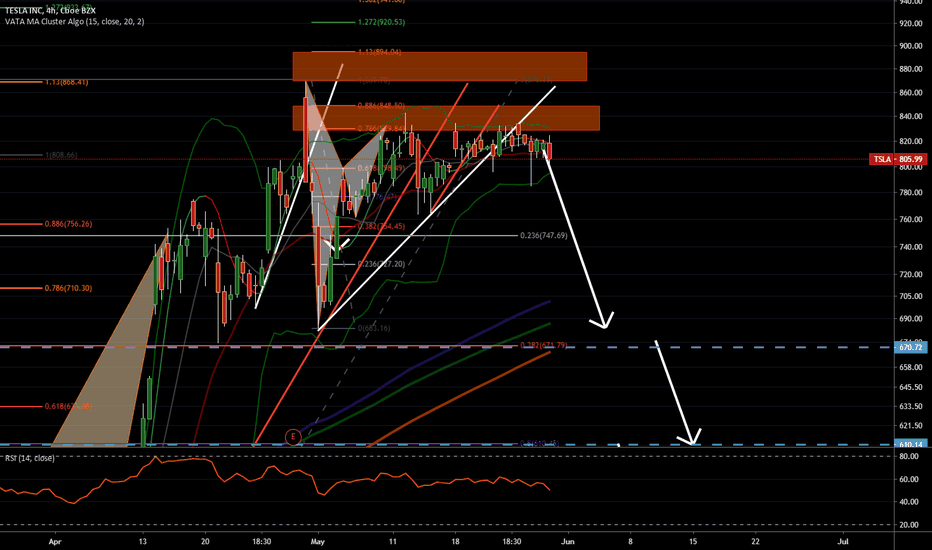Click the 920.00 price axis label
The height and width of the screenshot is (550, 932).
click(x=911, y=23)
